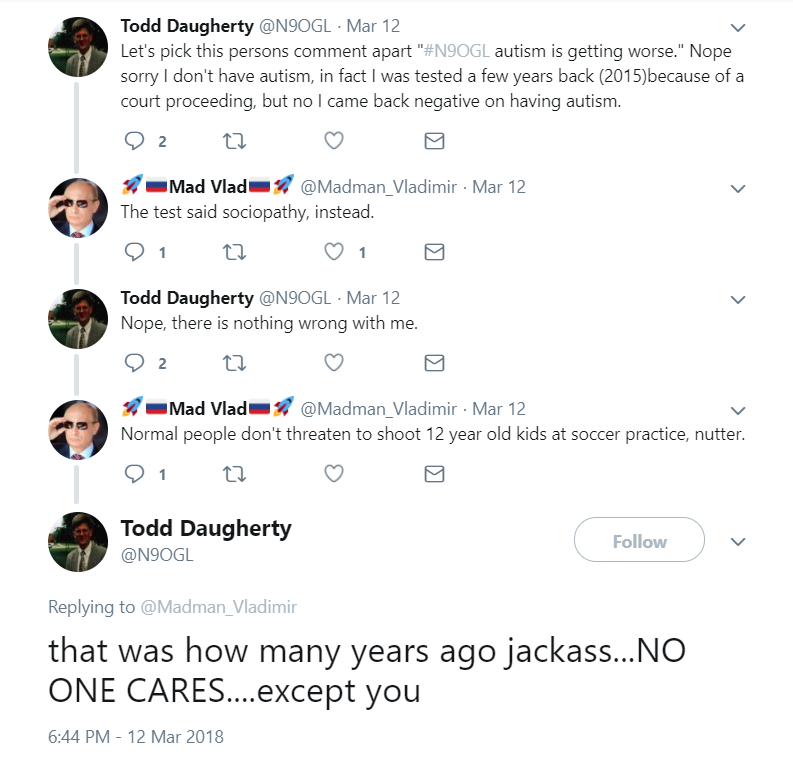Retweet Todd Daugherty's first tweet

pyautogui.click(x=235, y=141)
